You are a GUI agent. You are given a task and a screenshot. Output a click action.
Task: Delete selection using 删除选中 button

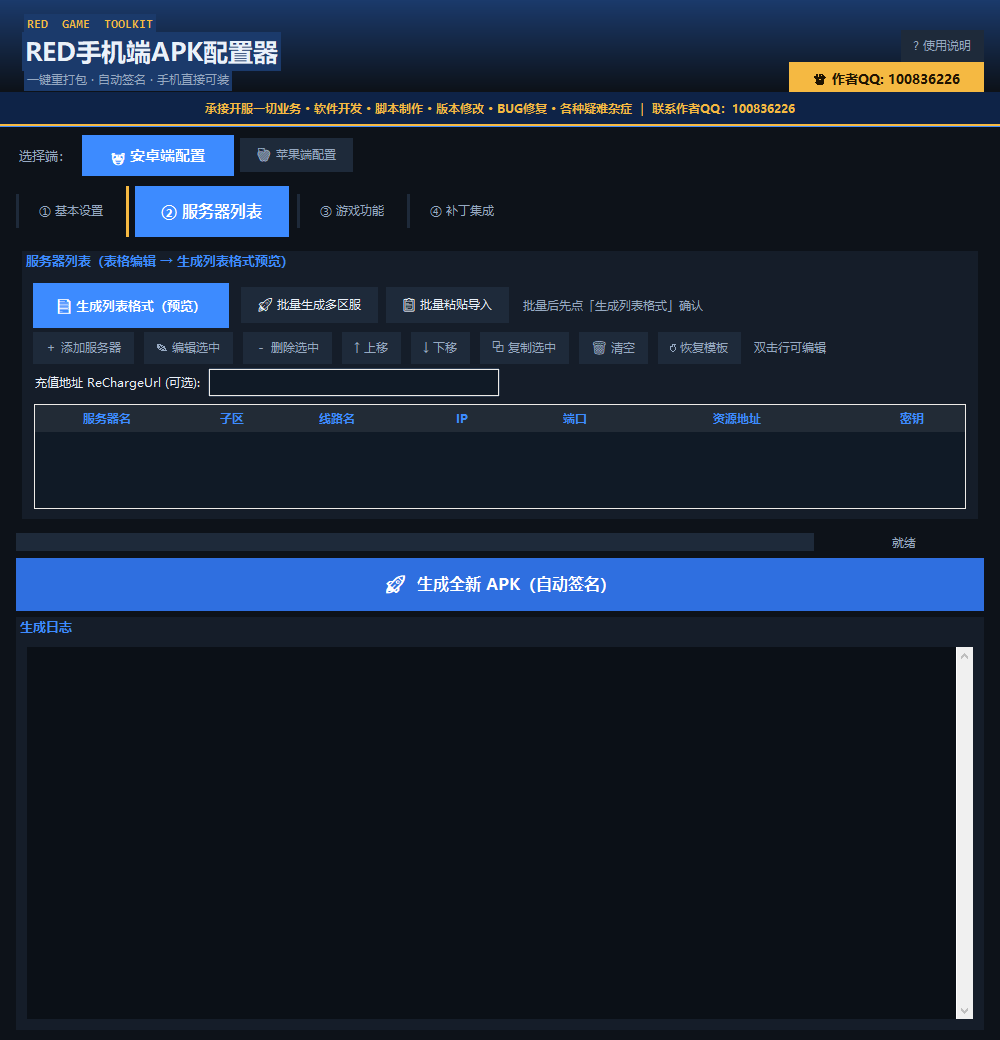(288, 348)
